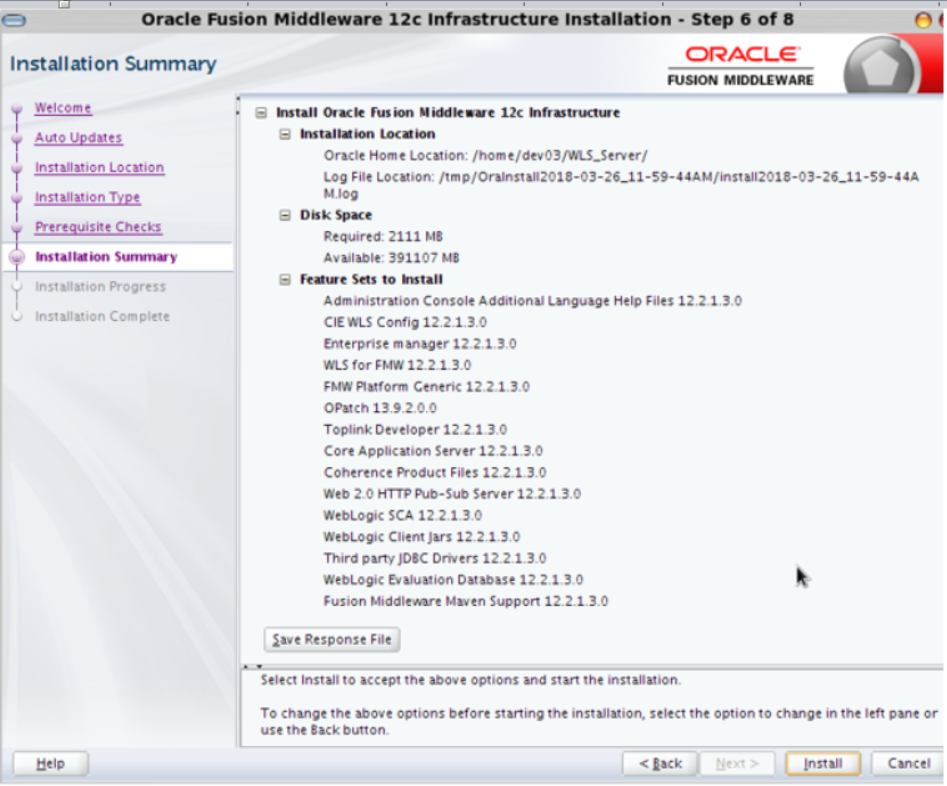The height and width of the screenshot is (786, 947).
Task: Go back to the previous step
Action: (x=659, y=762)
